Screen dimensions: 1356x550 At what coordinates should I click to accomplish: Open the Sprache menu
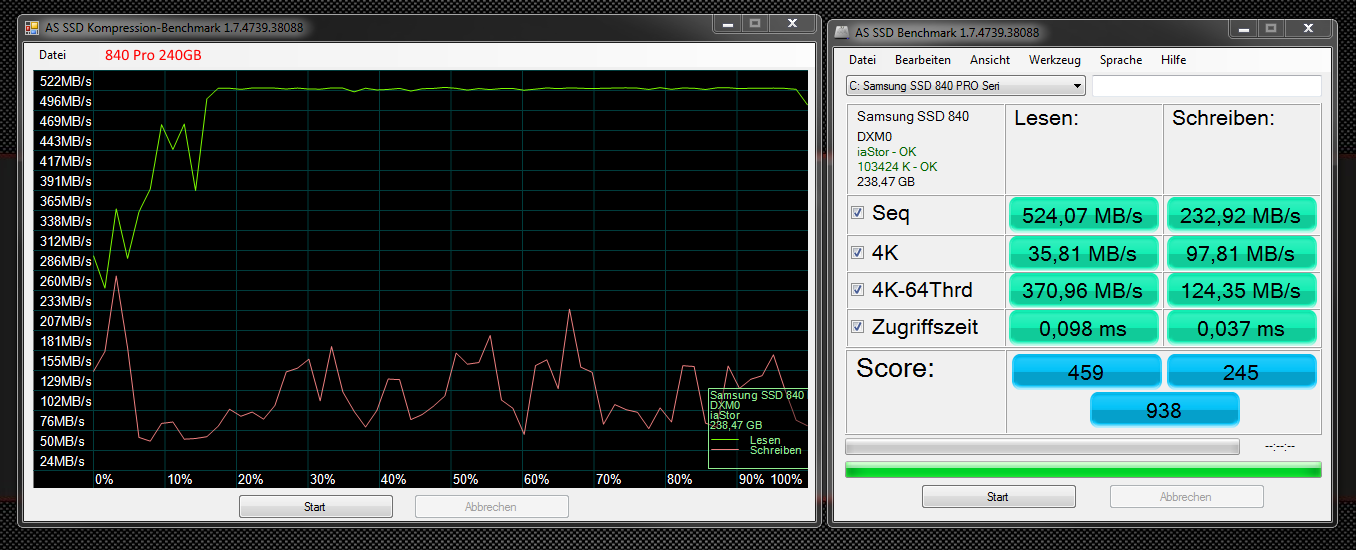pyautogui.click(x=1120, y=60)
